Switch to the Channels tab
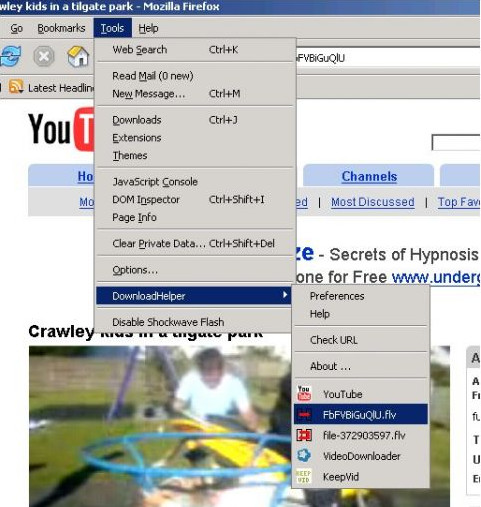This screenshot has height=507, width=481. [369, 176]
